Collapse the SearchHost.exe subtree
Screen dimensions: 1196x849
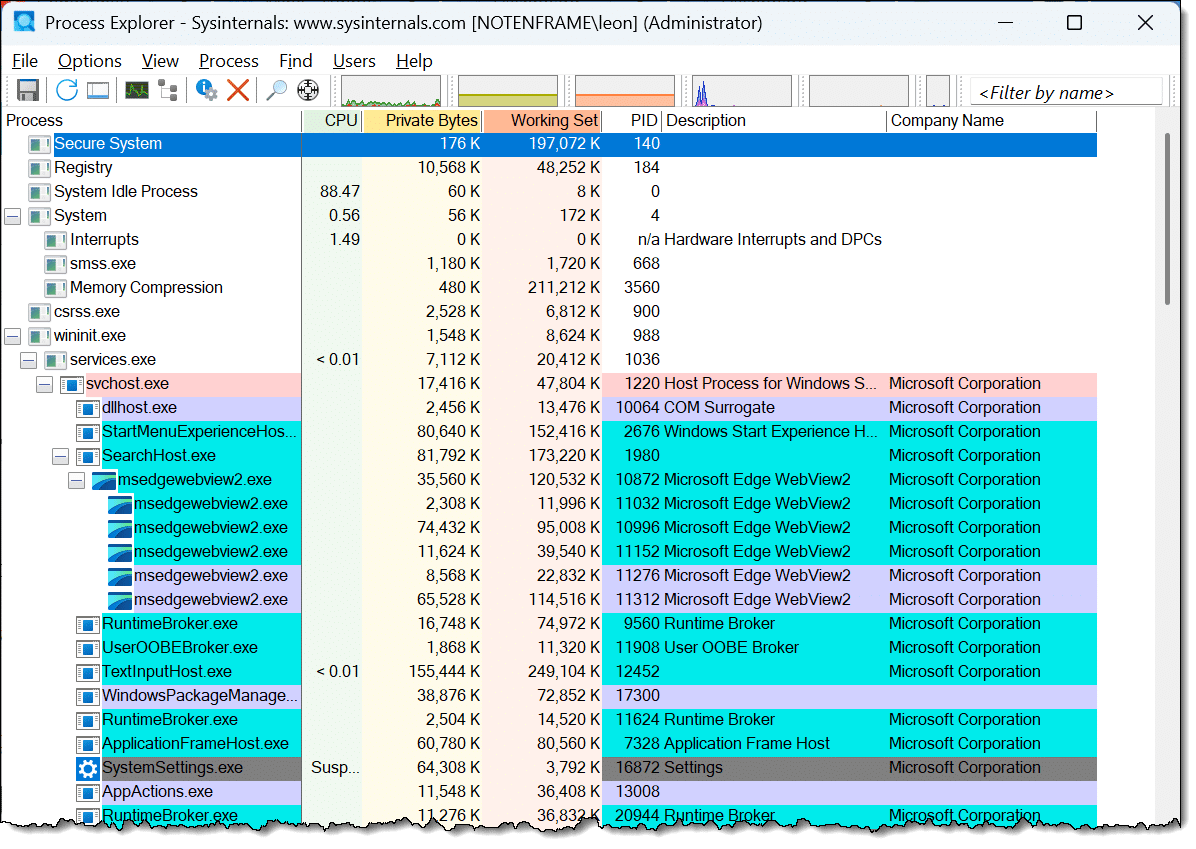click(60, 456)
